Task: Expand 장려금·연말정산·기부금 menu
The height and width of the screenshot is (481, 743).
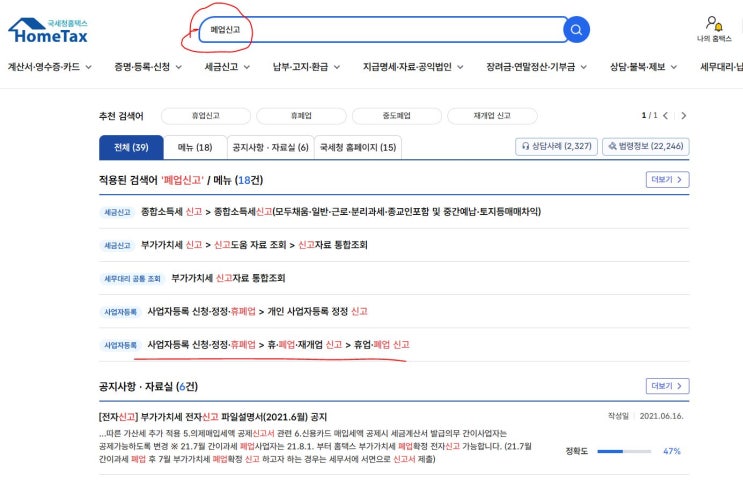Action: 536,67
